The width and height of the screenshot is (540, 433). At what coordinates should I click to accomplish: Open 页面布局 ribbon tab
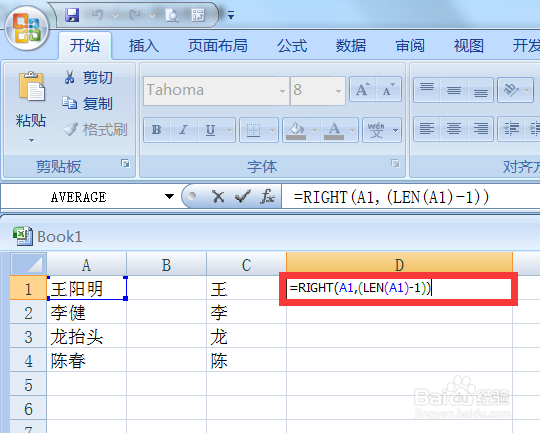(218, 45)
